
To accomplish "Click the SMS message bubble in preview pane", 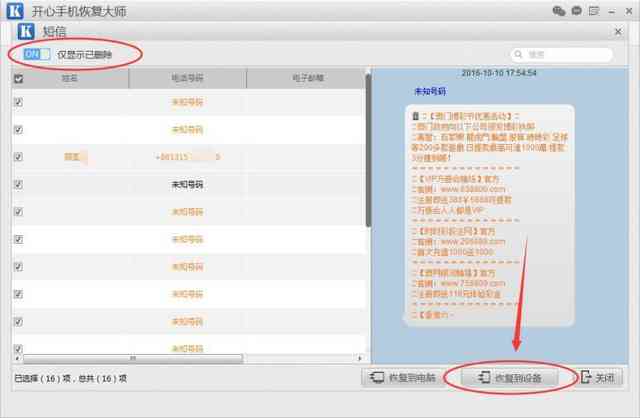I will point(490,216).
